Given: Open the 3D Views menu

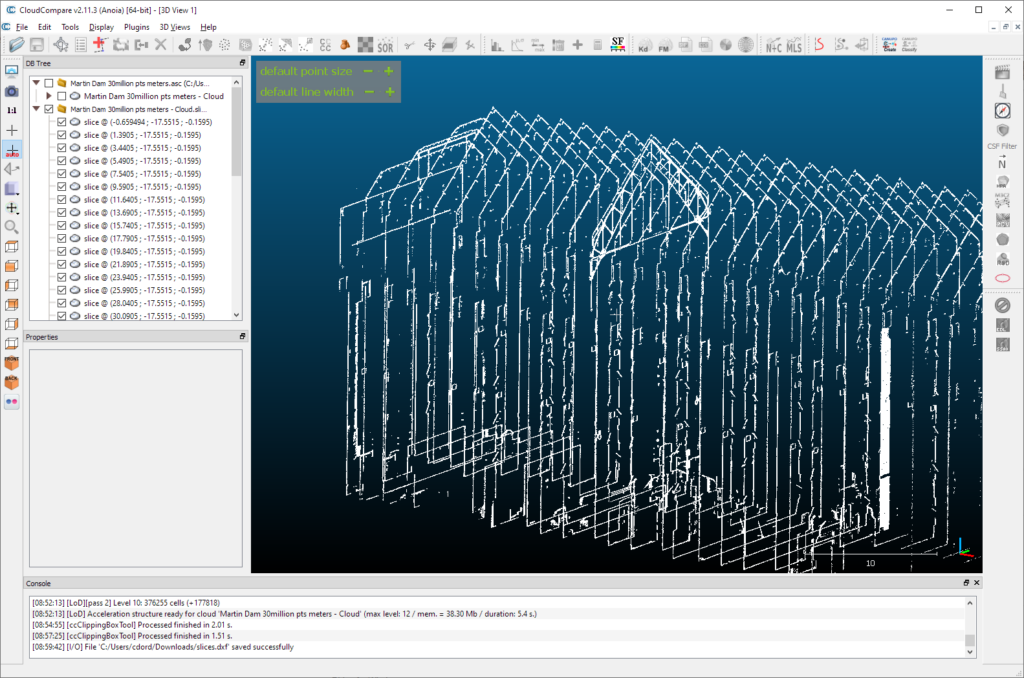Looking at the screenshot, I should (175, 27).
